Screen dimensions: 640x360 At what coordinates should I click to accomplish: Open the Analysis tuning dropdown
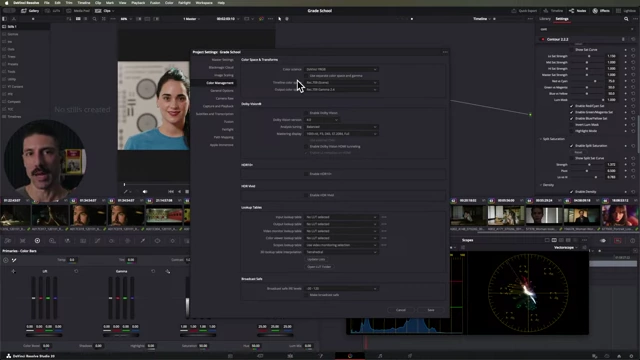coord(341,127)
